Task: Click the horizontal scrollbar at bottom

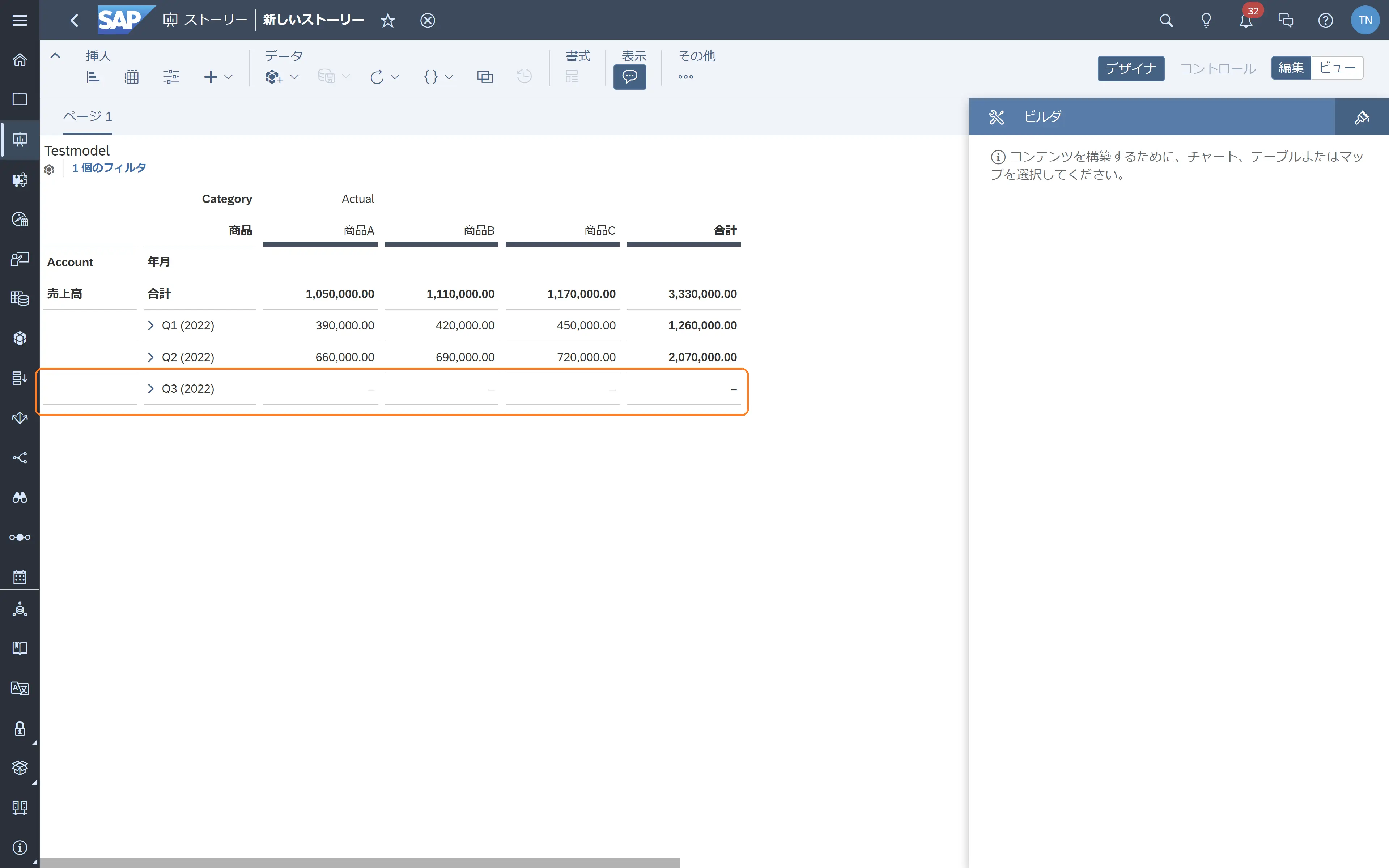Action: pyautogui.click(x=360, y=863)
